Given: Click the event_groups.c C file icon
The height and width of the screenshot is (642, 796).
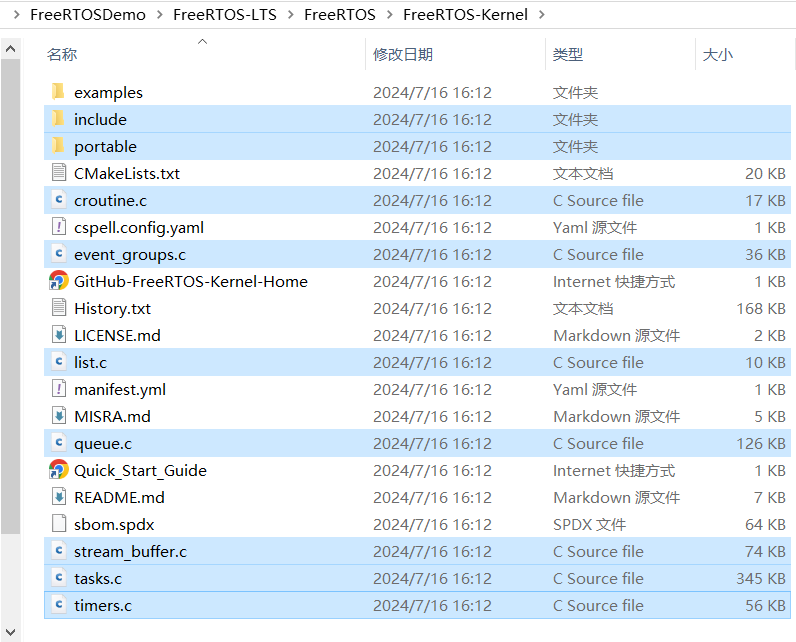Looking at the screenshot, I should point(59,254).
